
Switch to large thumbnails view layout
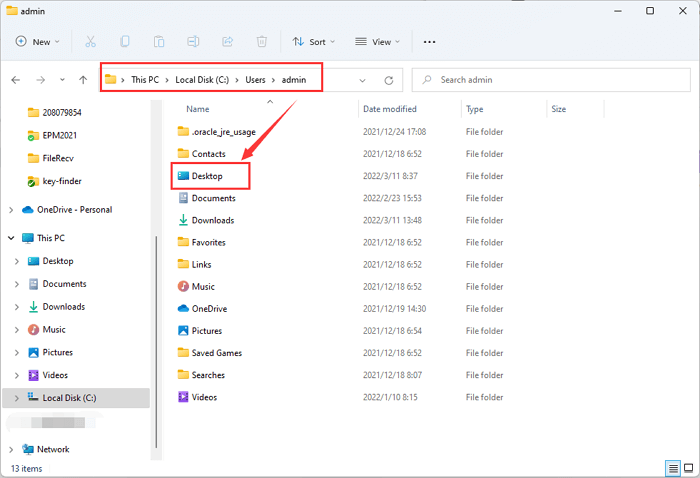pyautogui.click(x=689, y=468)
